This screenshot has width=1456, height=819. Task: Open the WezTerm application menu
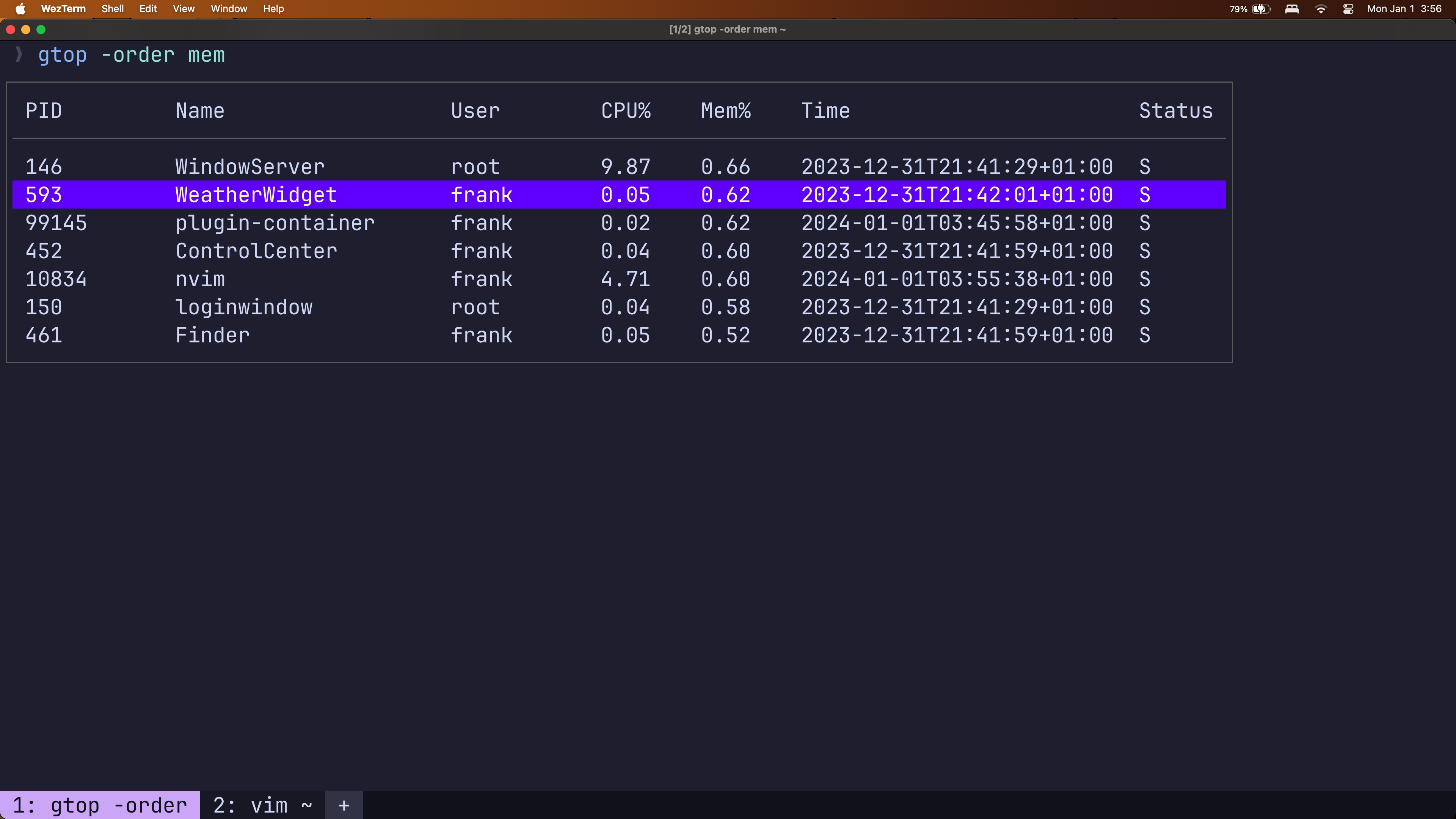[x=63, y=8]
